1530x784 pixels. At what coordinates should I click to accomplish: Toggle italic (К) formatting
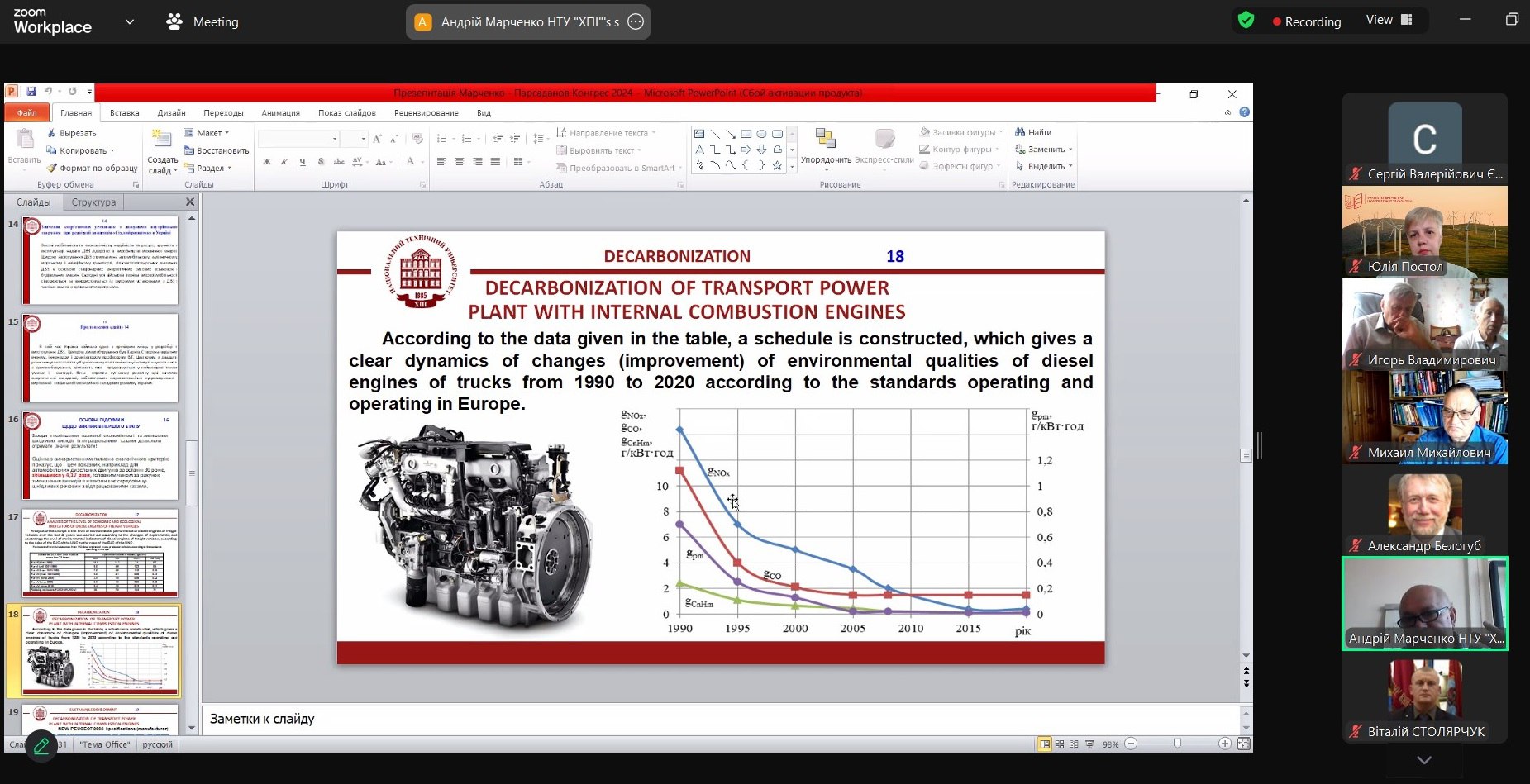(284, 162)
